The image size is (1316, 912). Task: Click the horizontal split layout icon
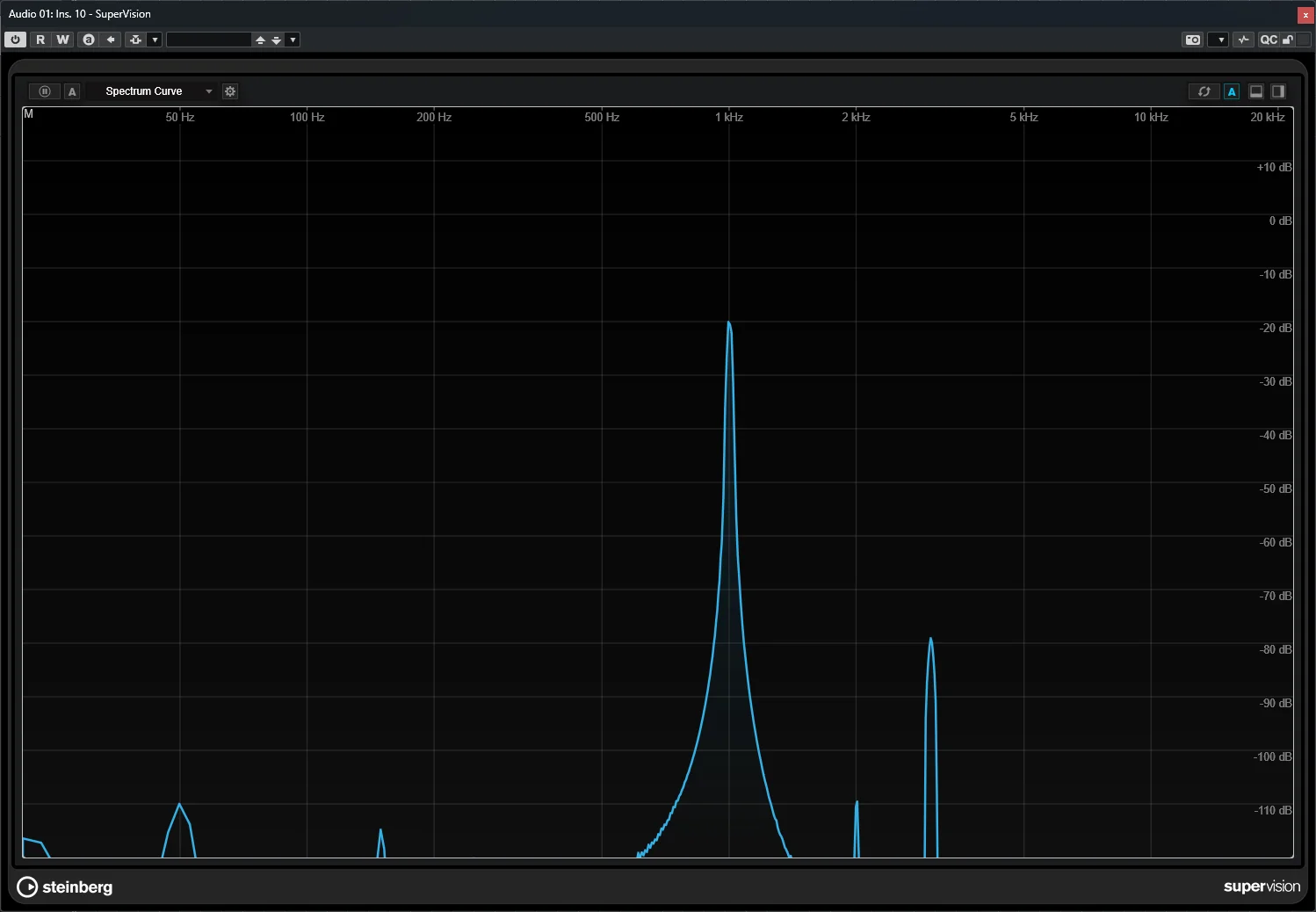(1256, 91)
